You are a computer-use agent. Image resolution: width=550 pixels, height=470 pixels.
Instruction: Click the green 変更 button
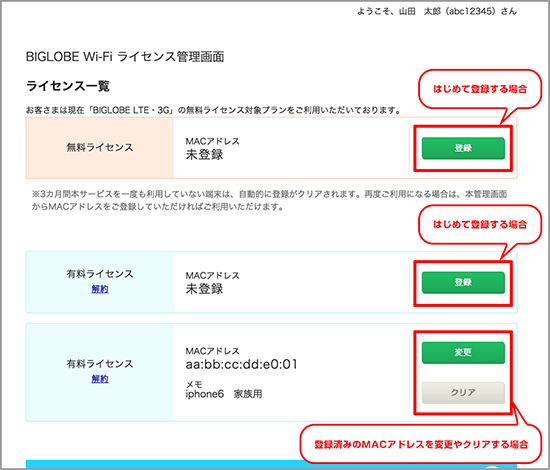pos(463,352)
